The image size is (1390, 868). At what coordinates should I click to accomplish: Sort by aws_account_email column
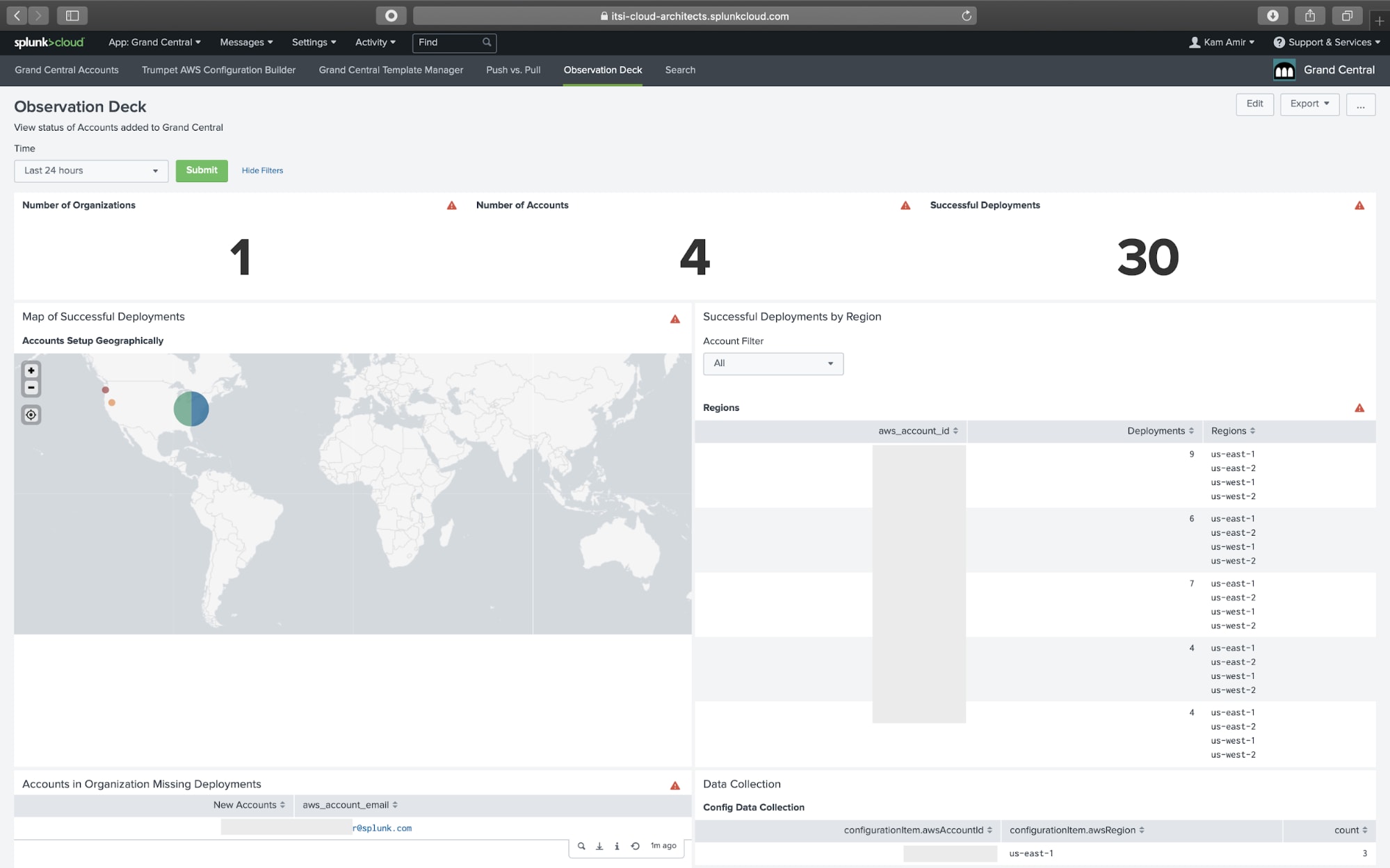click(350, 805)
